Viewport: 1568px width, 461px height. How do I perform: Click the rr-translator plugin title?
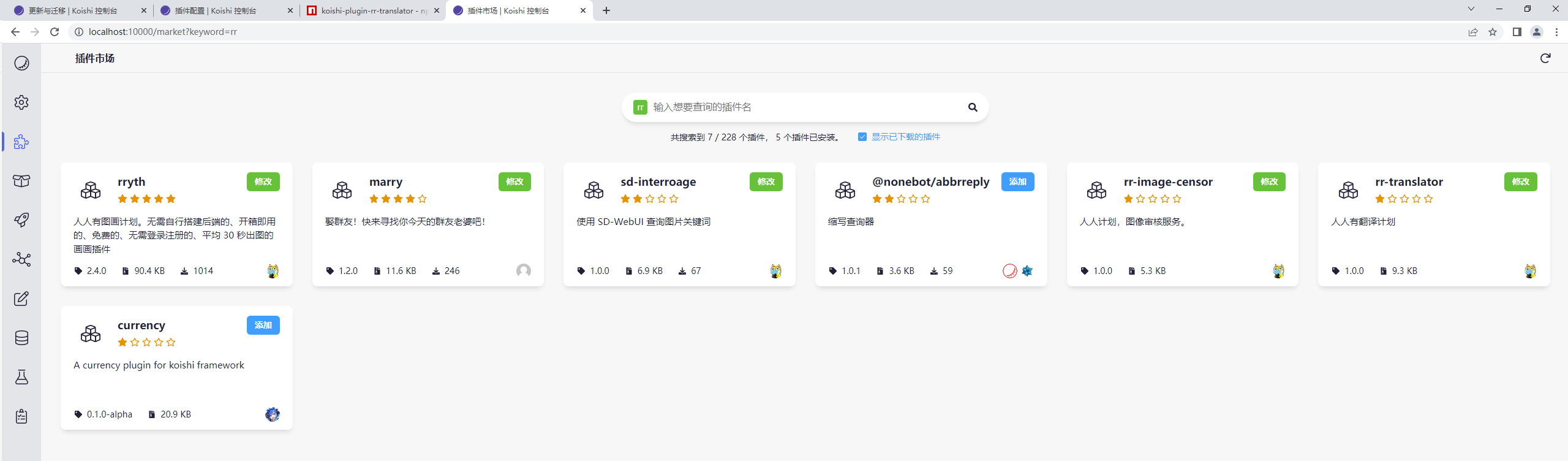click(1409, 181)
